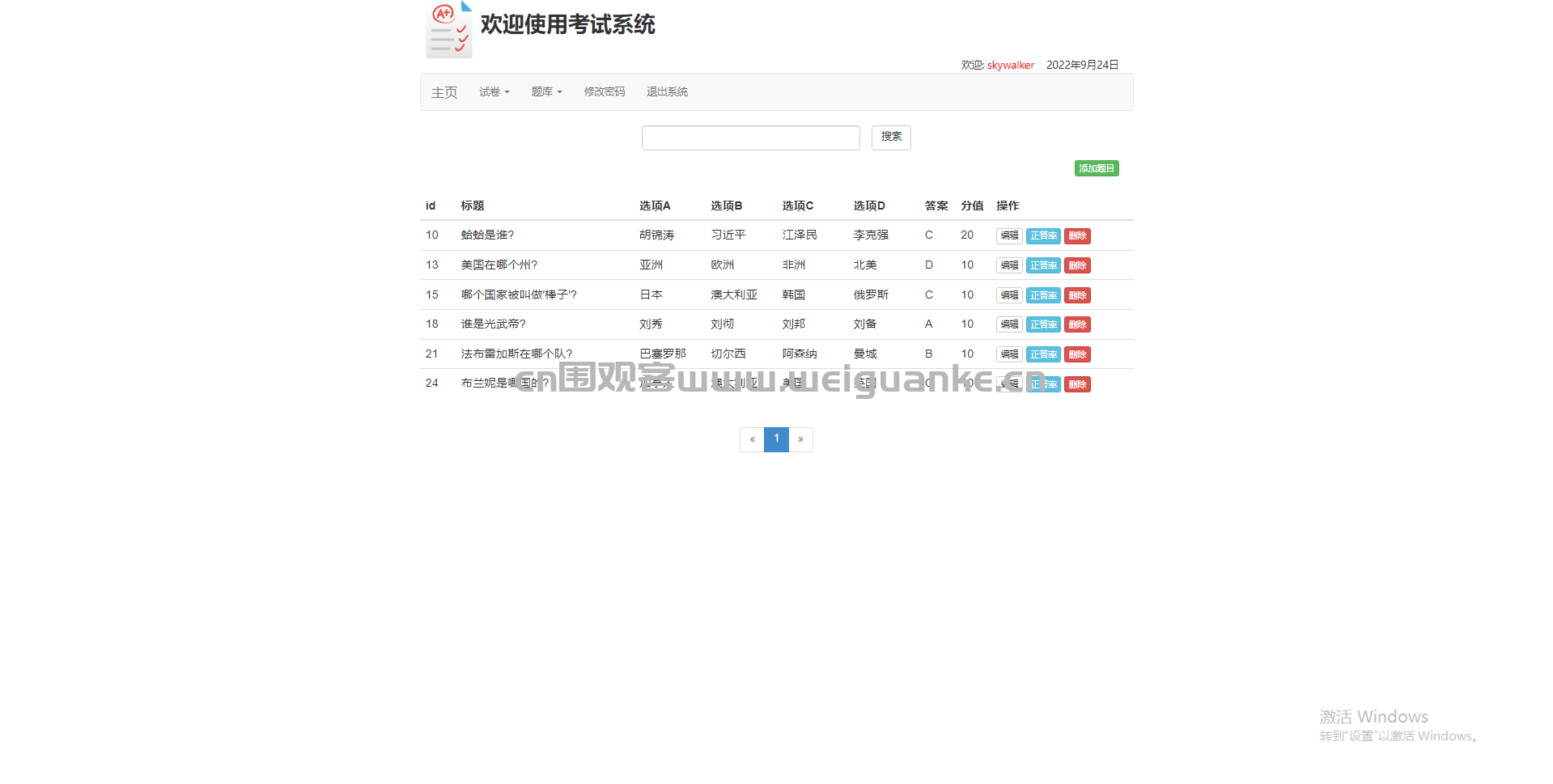Click the option cell 刘秀
The height and width of the screenshot is (784, 1553).
tap(651, 324)
